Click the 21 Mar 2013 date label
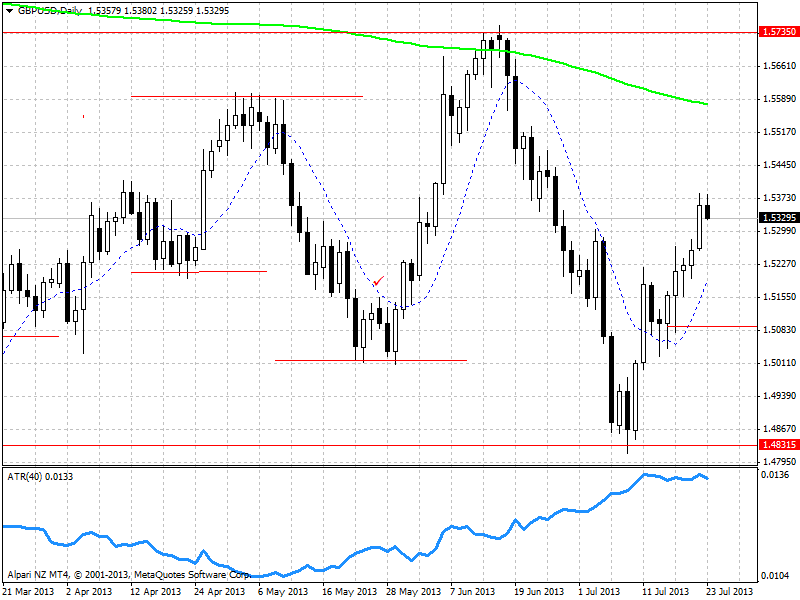This screenshot has width=800, height=600. [30, 592]
